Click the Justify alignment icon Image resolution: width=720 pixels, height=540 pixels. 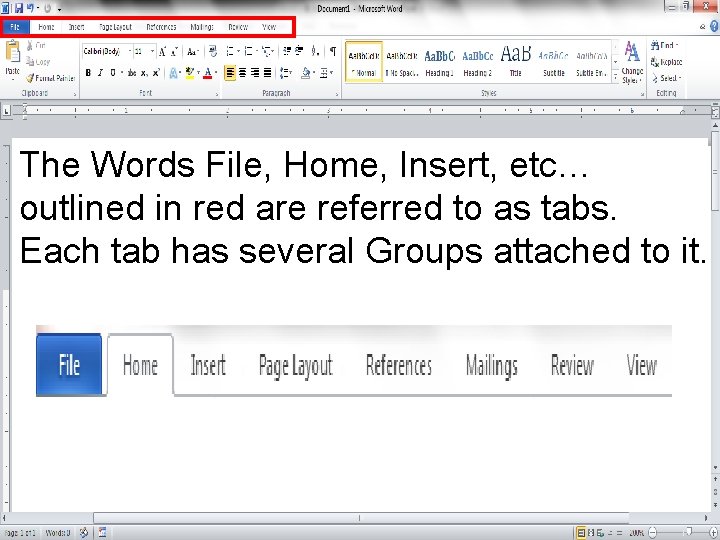pyautogui.click(x=267, y=73)
